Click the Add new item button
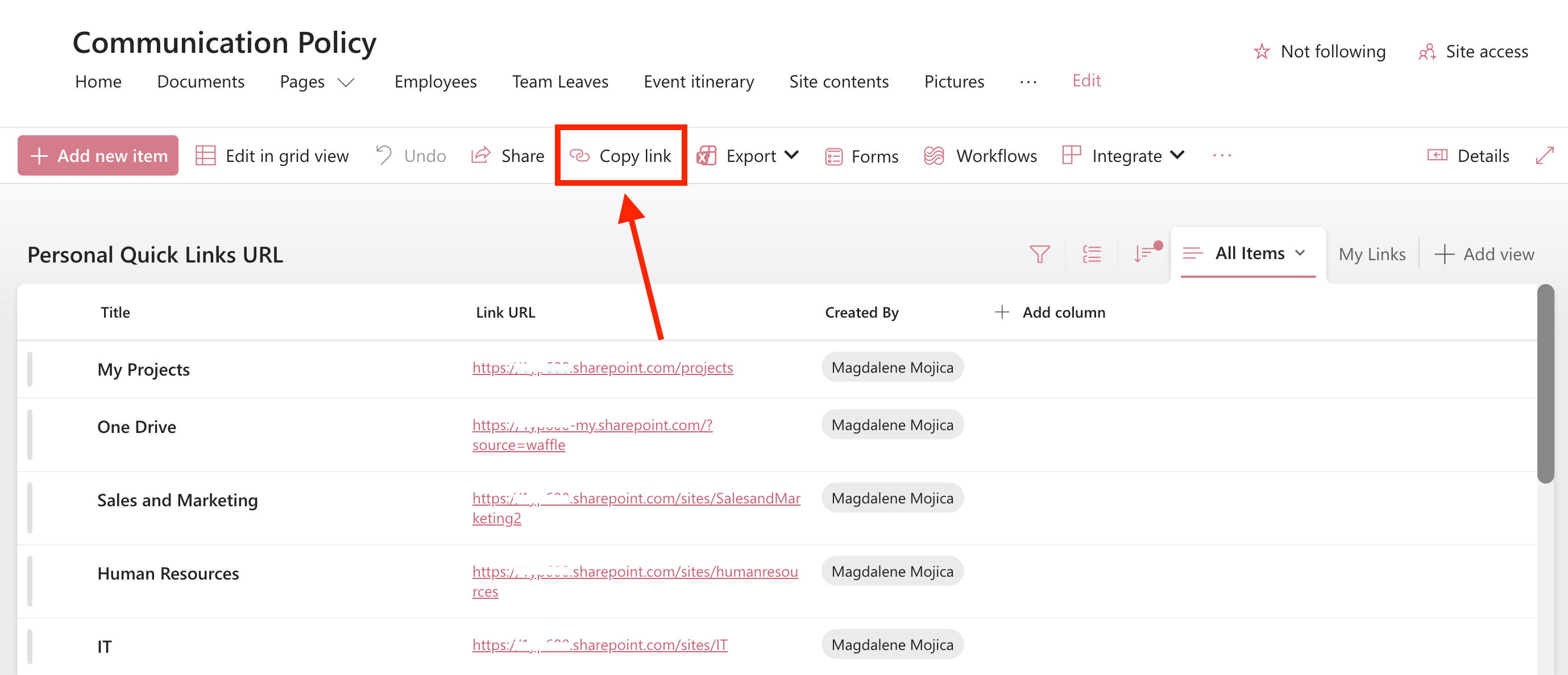The height and width of the screenshot is (675, 1568). (x=98, y=156)
